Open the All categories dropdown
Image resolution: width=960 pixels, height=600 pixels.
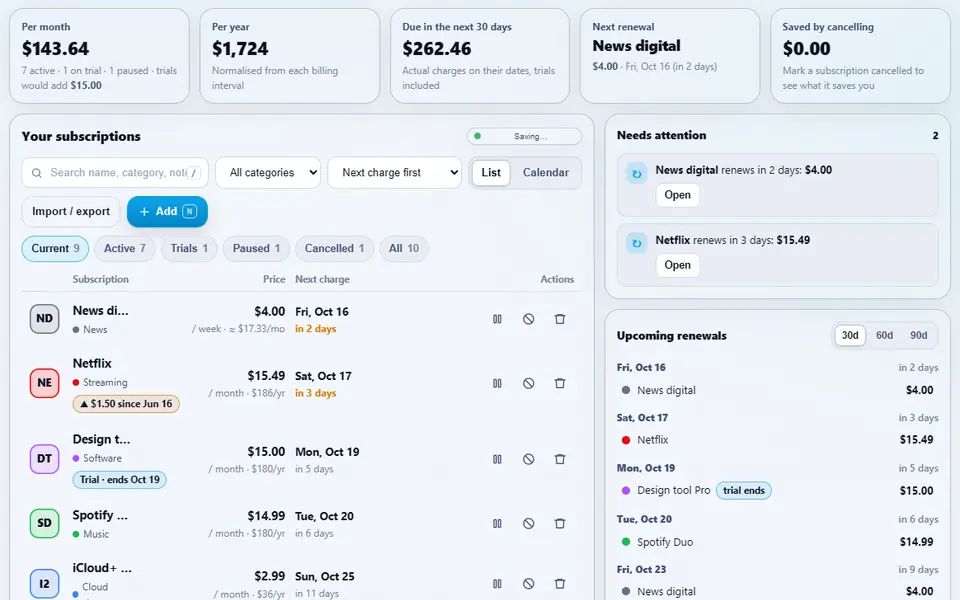[268, 173]
